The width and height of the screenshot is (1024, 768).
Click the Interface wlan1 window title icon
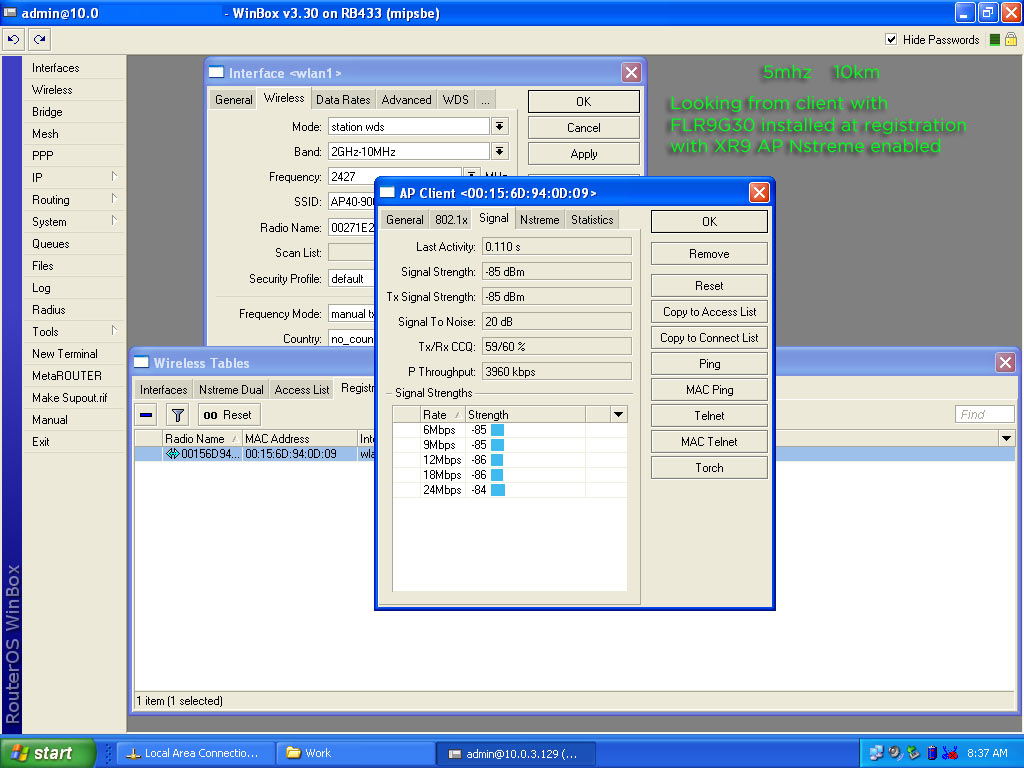[x=216, y=72]
